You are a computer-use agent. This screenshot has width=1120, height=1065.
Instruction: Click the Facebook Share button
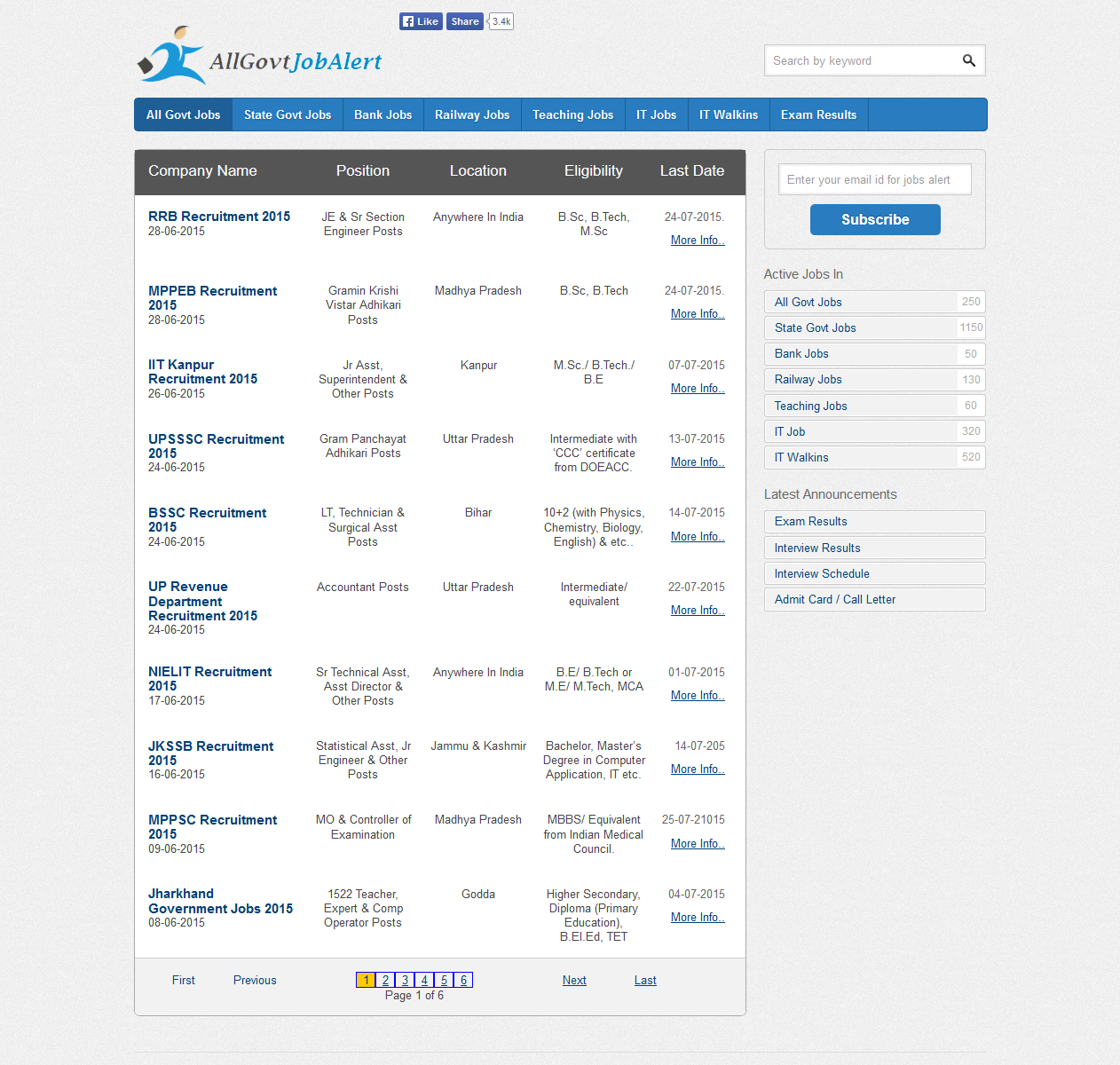464,21
